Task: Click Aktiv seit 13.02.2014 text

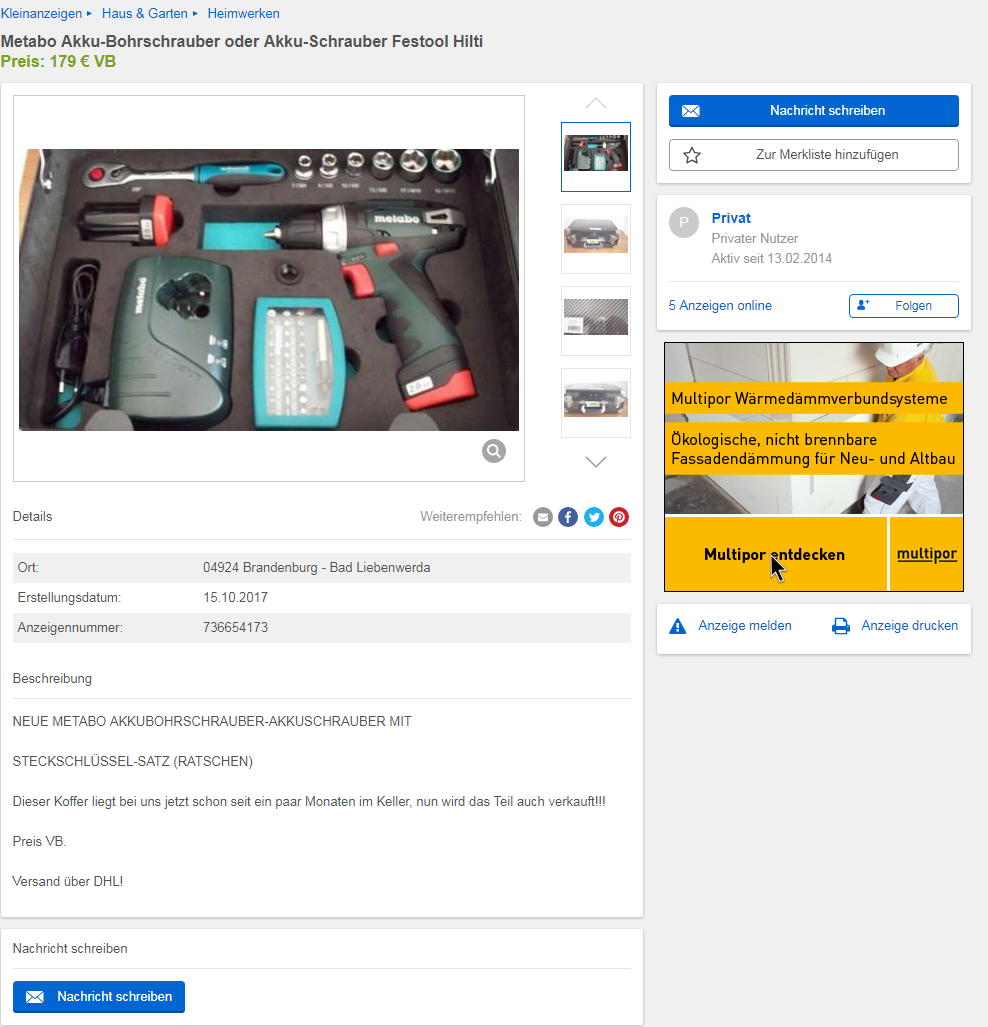Action: point(772,258)
